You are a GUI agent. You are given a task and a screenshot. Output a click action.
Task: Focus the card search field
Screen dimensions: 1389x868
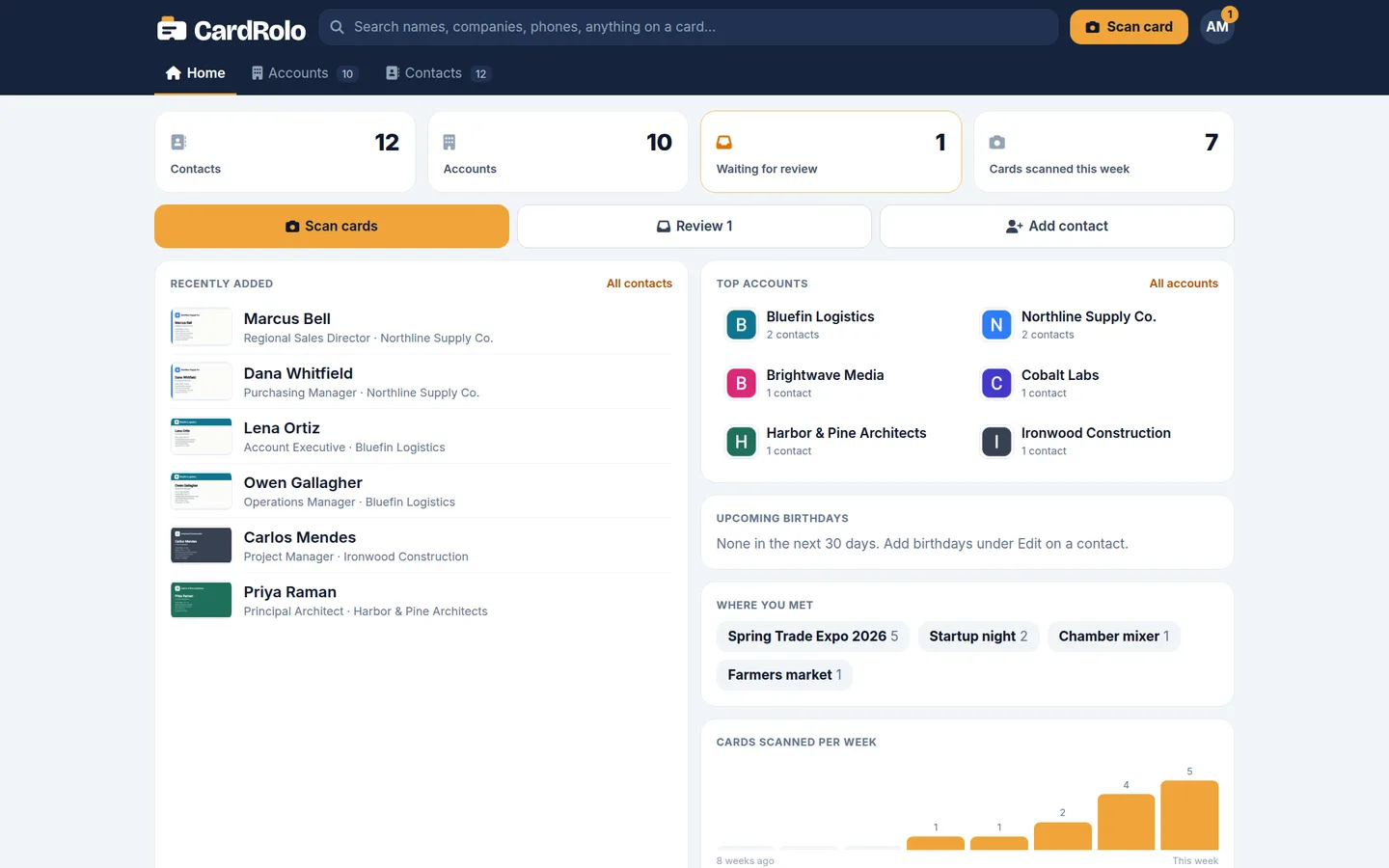click(x=689, y=27)
